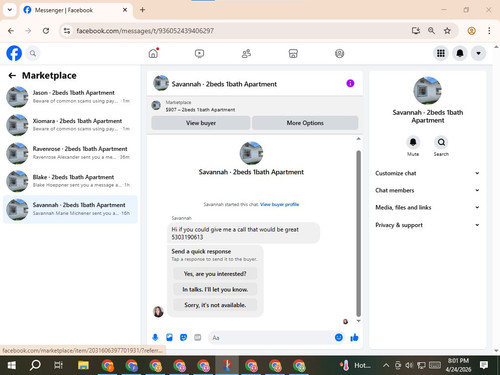Viewport: 500px width, 375px height.
Task: Open the Chrome three-dot menu
Action: pyautogui.click(x=489, y=31)
